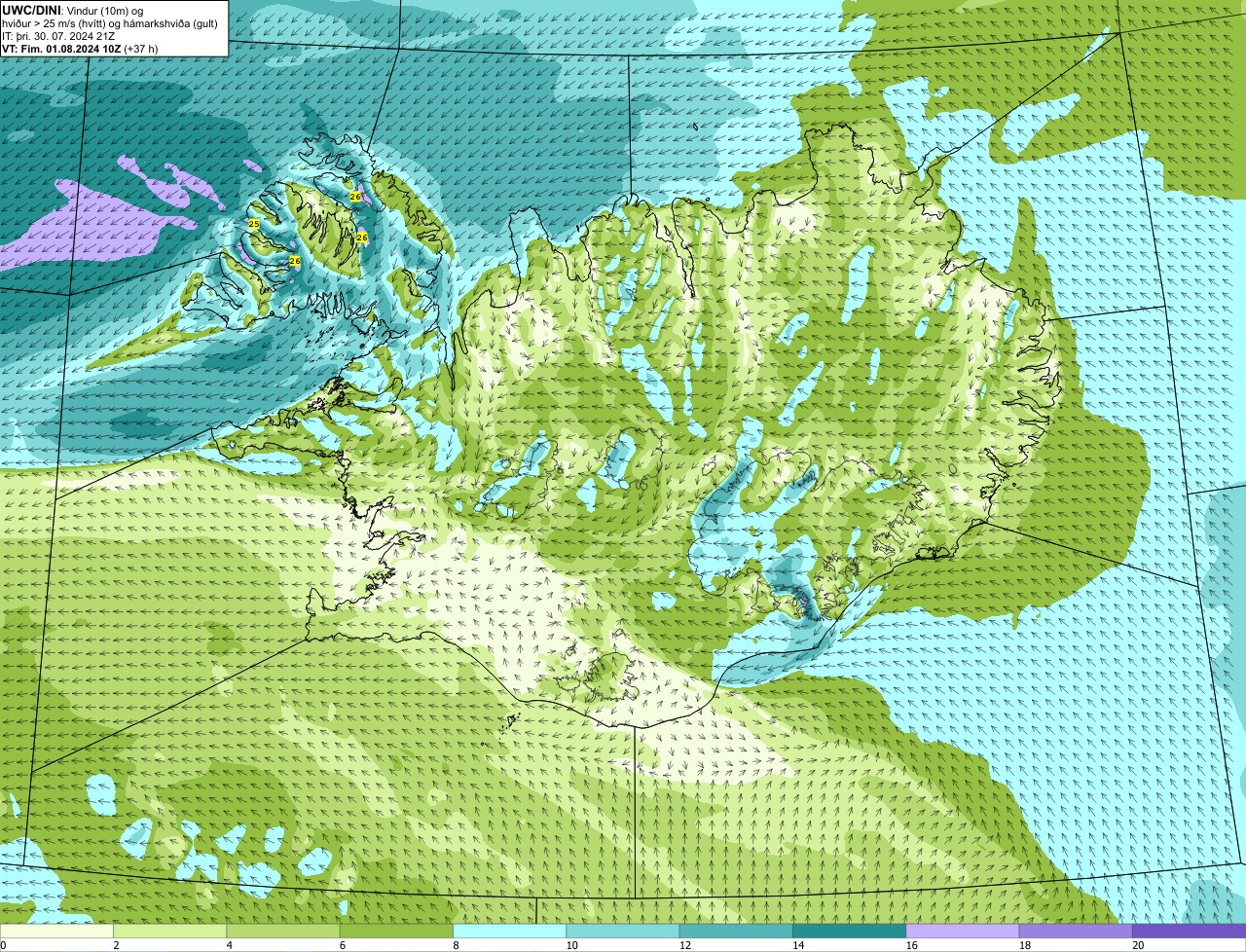1246x952 pixels.
Task: Click the yellow '25' gust label on the map
Action: (254, 224)
